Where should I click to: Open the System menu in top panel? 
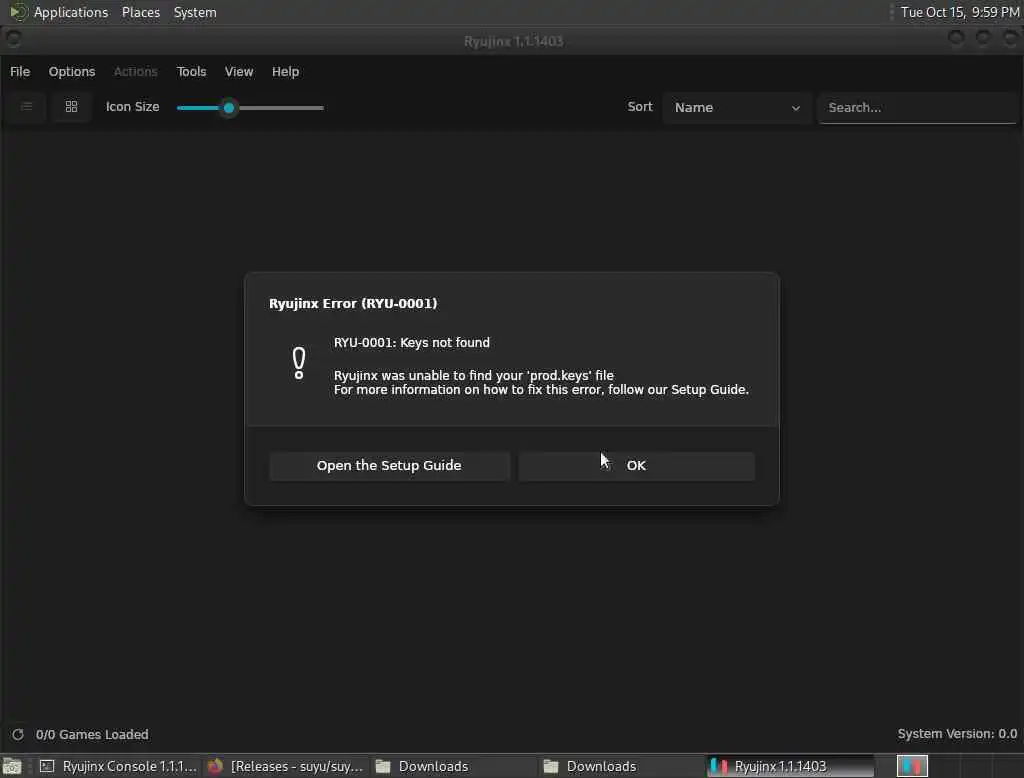195,12
